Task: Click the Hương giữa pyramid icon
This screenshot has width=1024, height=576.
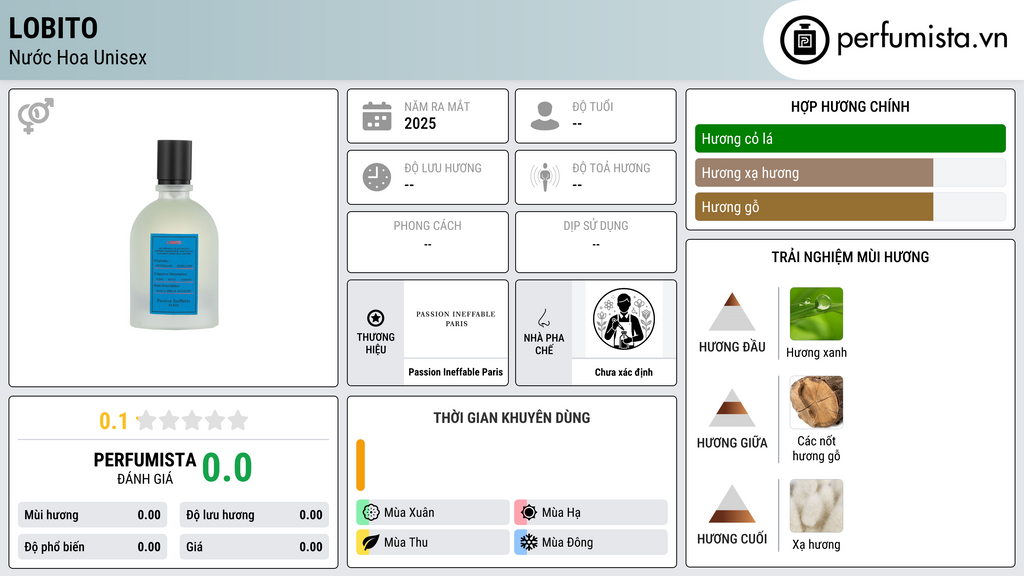Action: (x=732, y=408)
